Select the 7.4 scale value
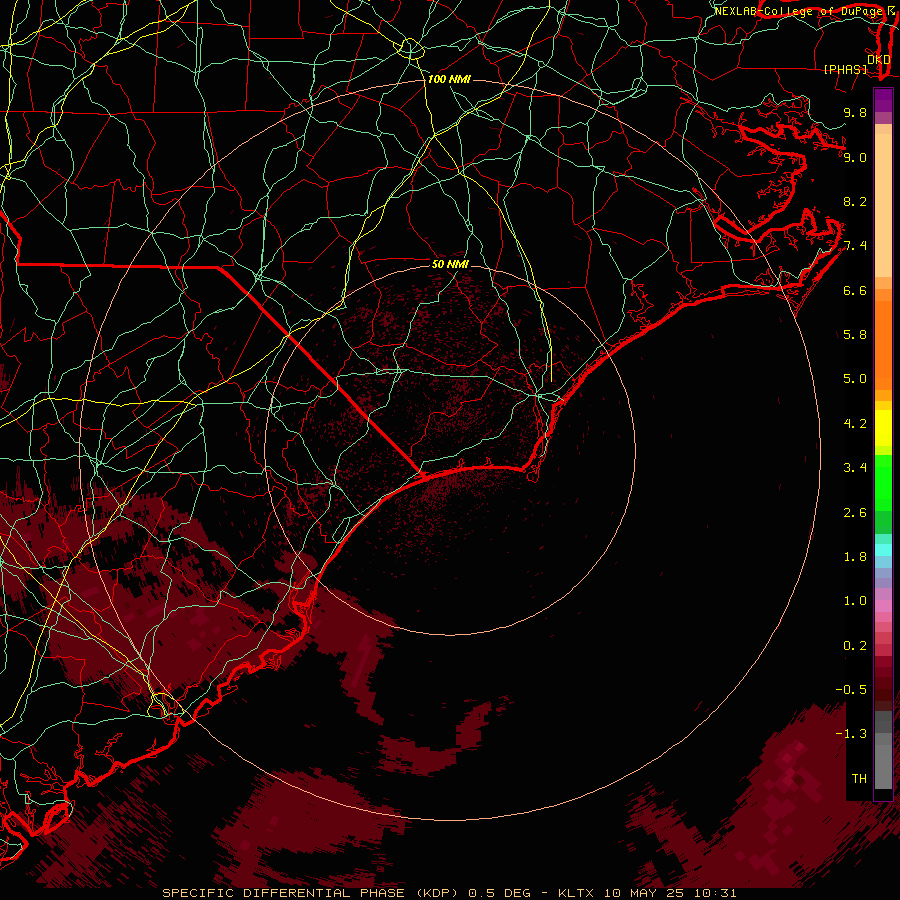The image size is (900, 900). 855,246
